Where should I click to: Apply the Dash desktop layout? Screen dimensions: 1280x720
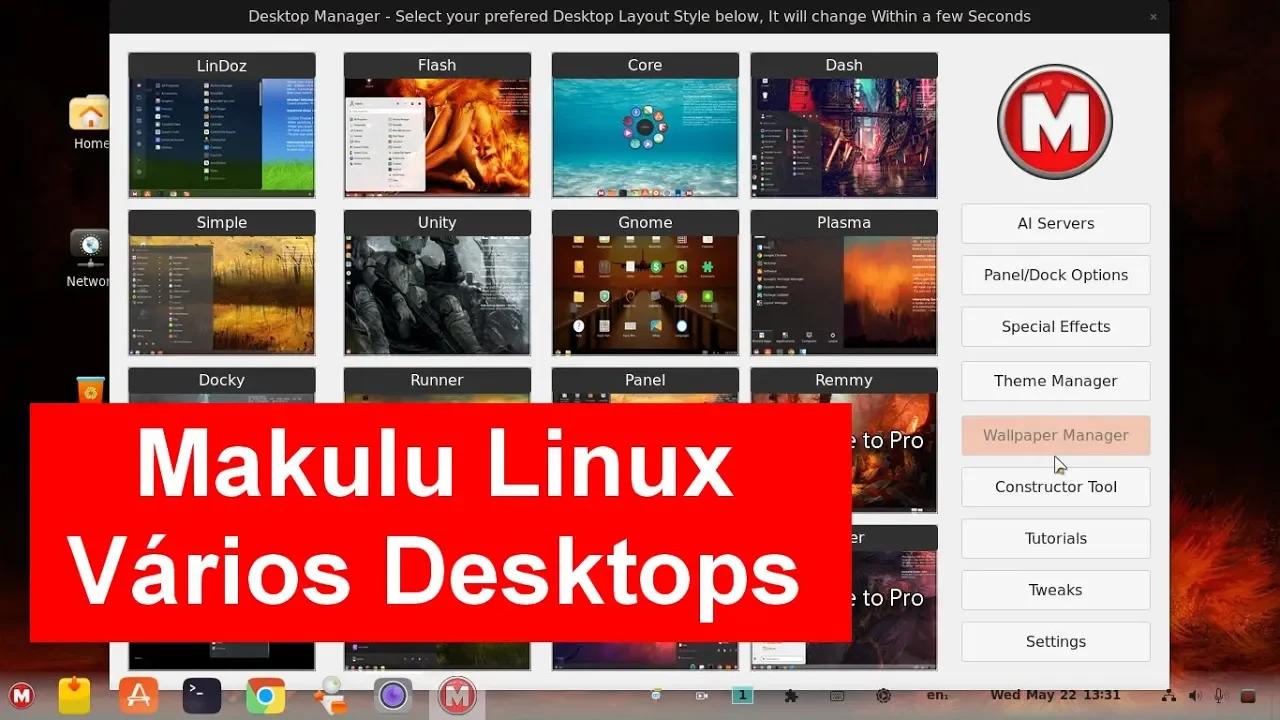coord(844,125)
